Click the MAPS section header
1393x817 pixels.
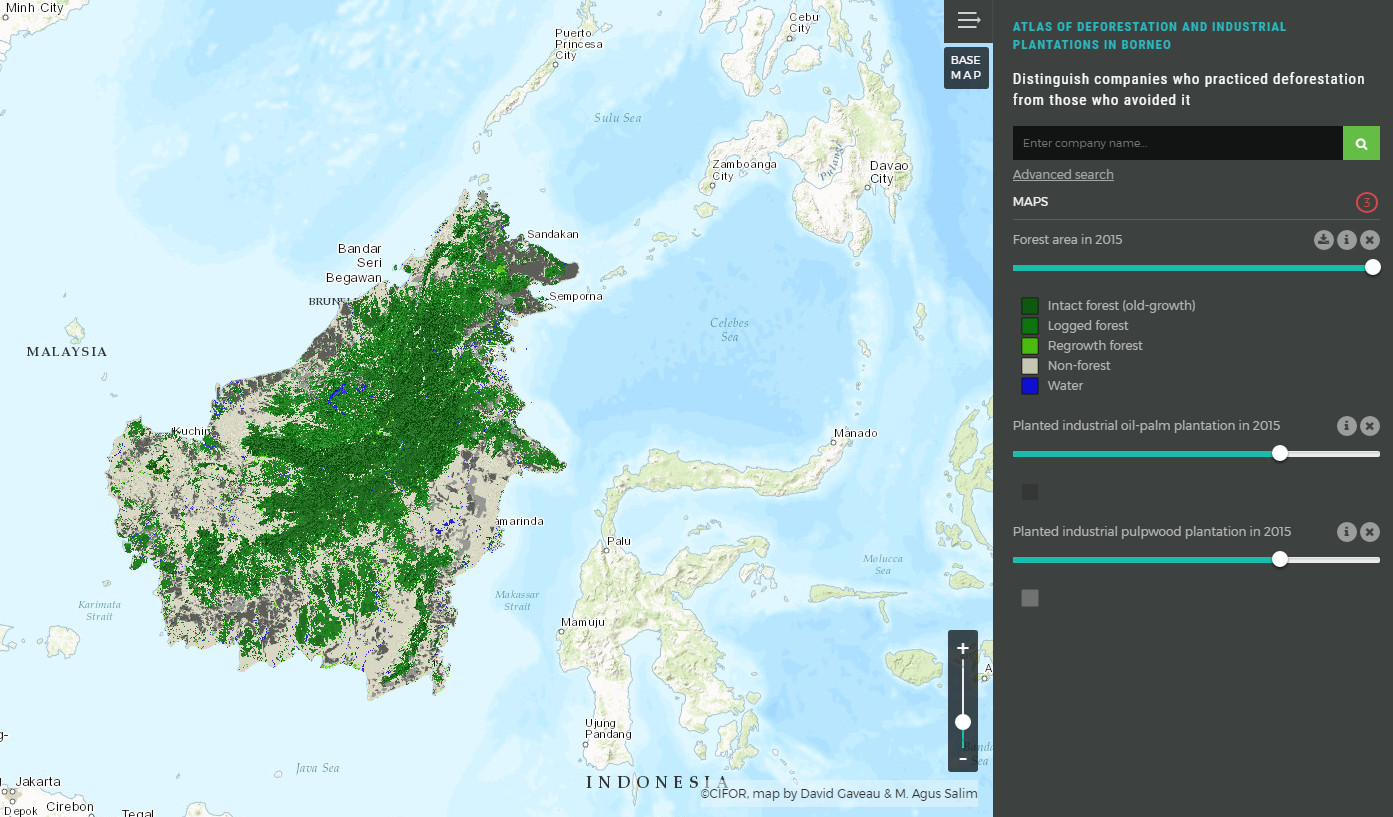(x=1030, y=201)
